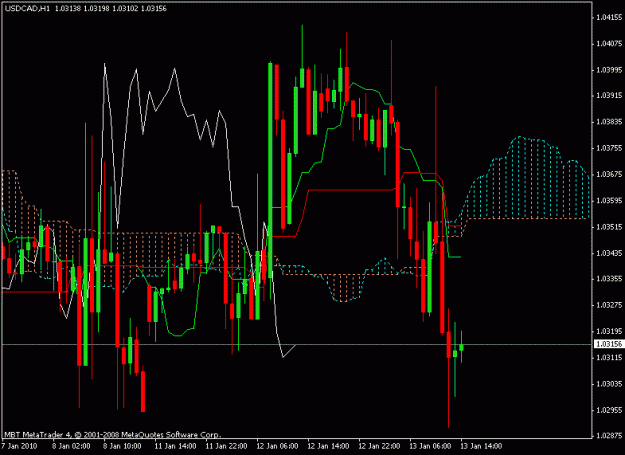This screenshot has height=455, width=625.
Task: Click the 1.03435 price axis label
Action: 609,253
